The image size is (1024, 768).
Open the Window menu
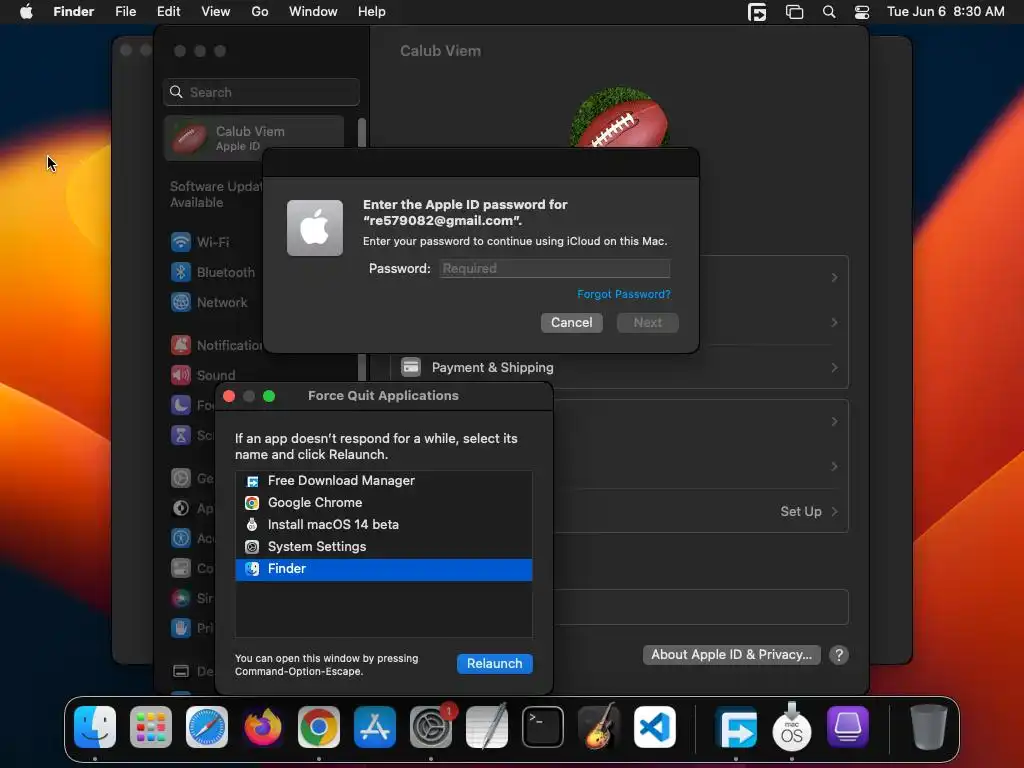(x=313, y=12)
